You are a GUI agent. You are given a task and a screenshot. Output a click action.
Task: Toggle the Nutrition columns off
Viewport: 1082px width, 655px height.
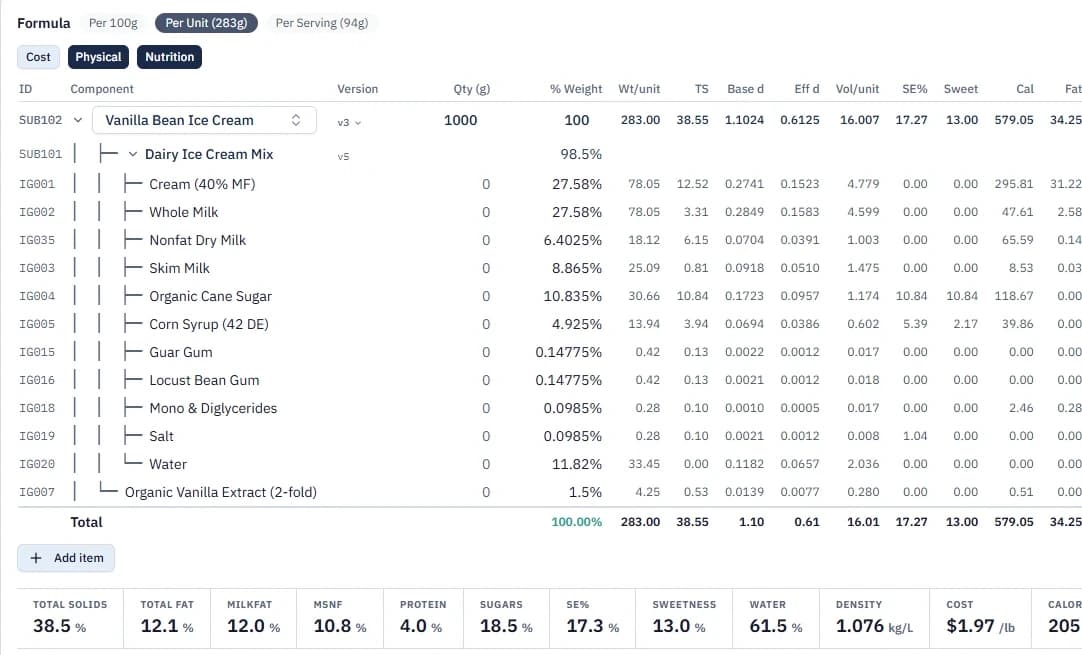(169, 57)
